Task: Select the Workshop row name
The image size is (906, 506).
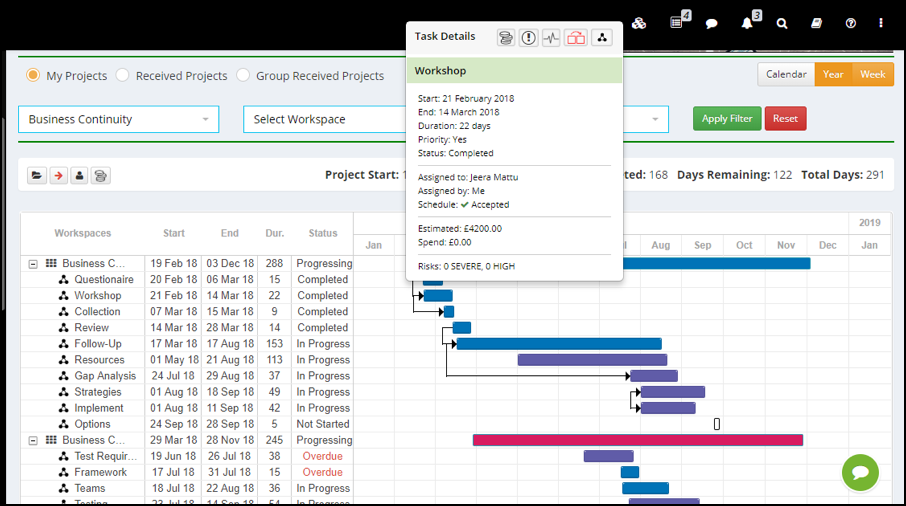Action: (98, 296)
